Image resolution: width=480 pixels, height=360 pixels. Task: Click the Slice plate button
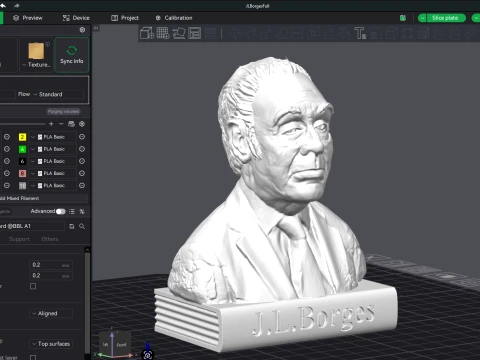coord(446,18)
